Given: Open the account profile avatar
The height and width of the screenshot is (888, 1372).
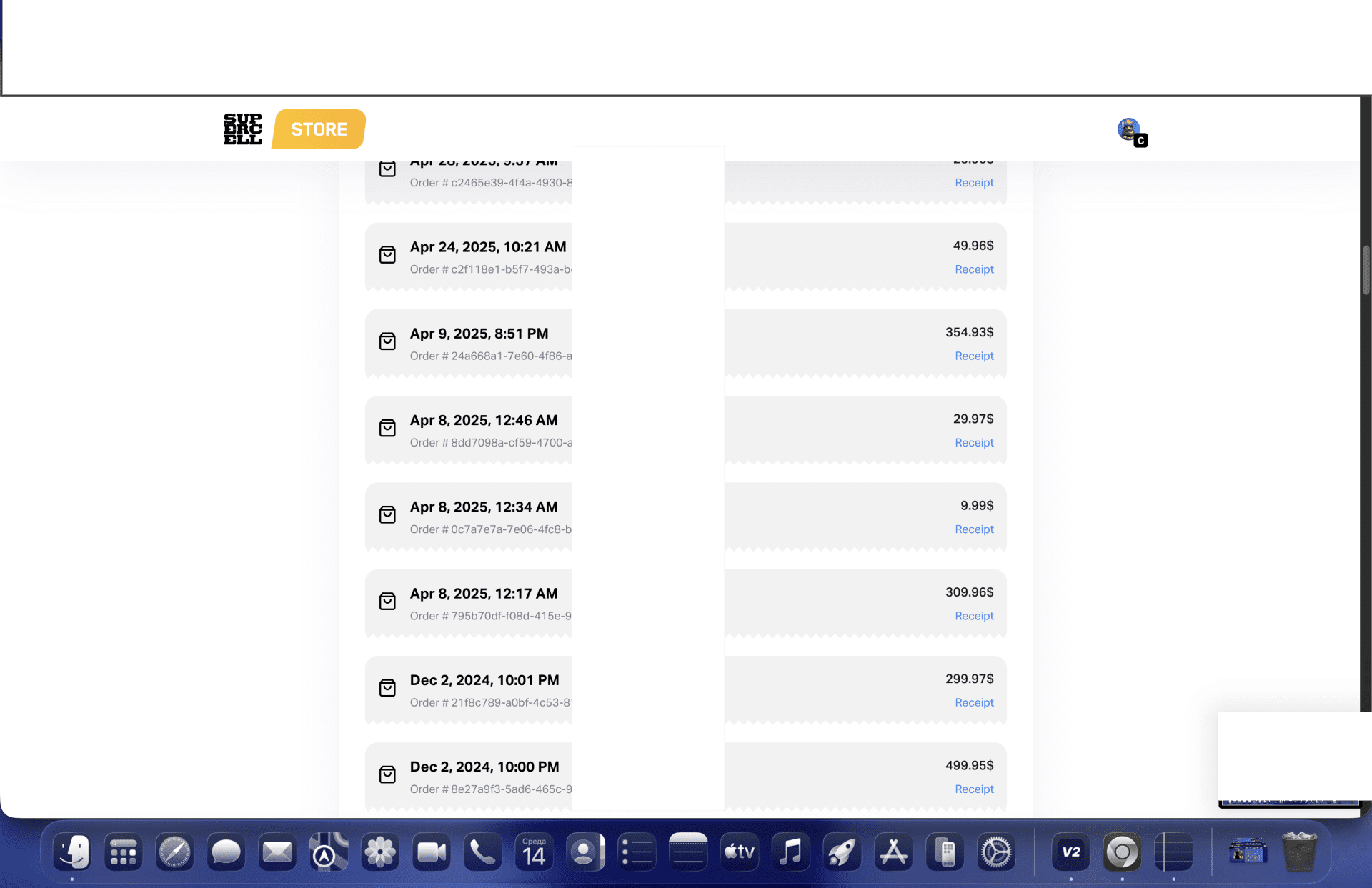Looking at the screenshot, I should pyautogui.click(x=1129, y=129).
